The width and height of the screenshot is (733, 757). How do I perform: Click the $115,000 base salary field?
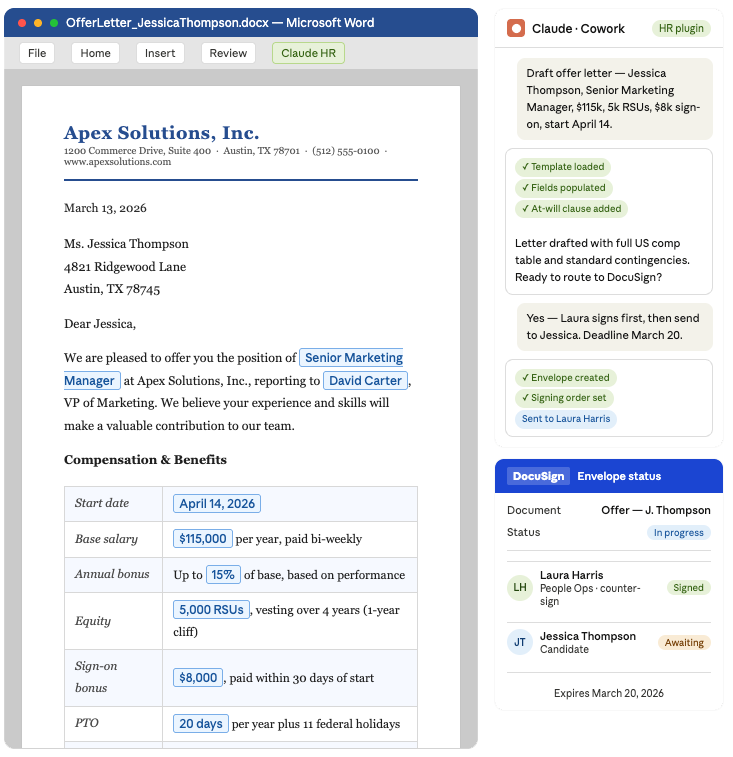[x=202, y=539]
